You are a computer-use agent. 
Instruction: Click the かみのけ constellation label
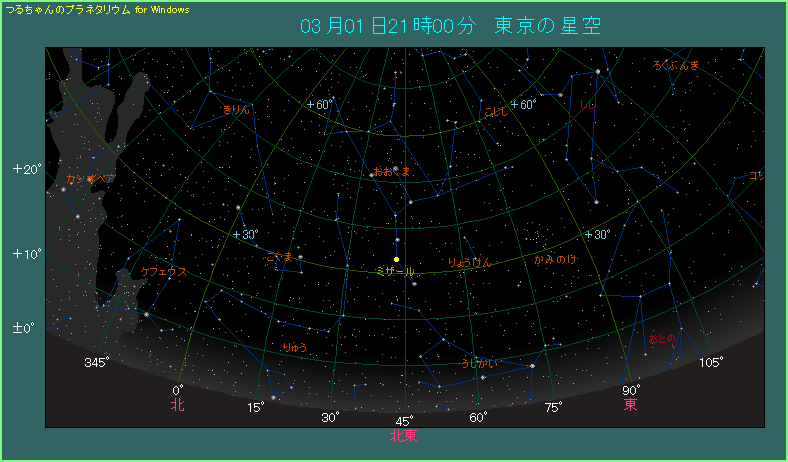(555, 259)
